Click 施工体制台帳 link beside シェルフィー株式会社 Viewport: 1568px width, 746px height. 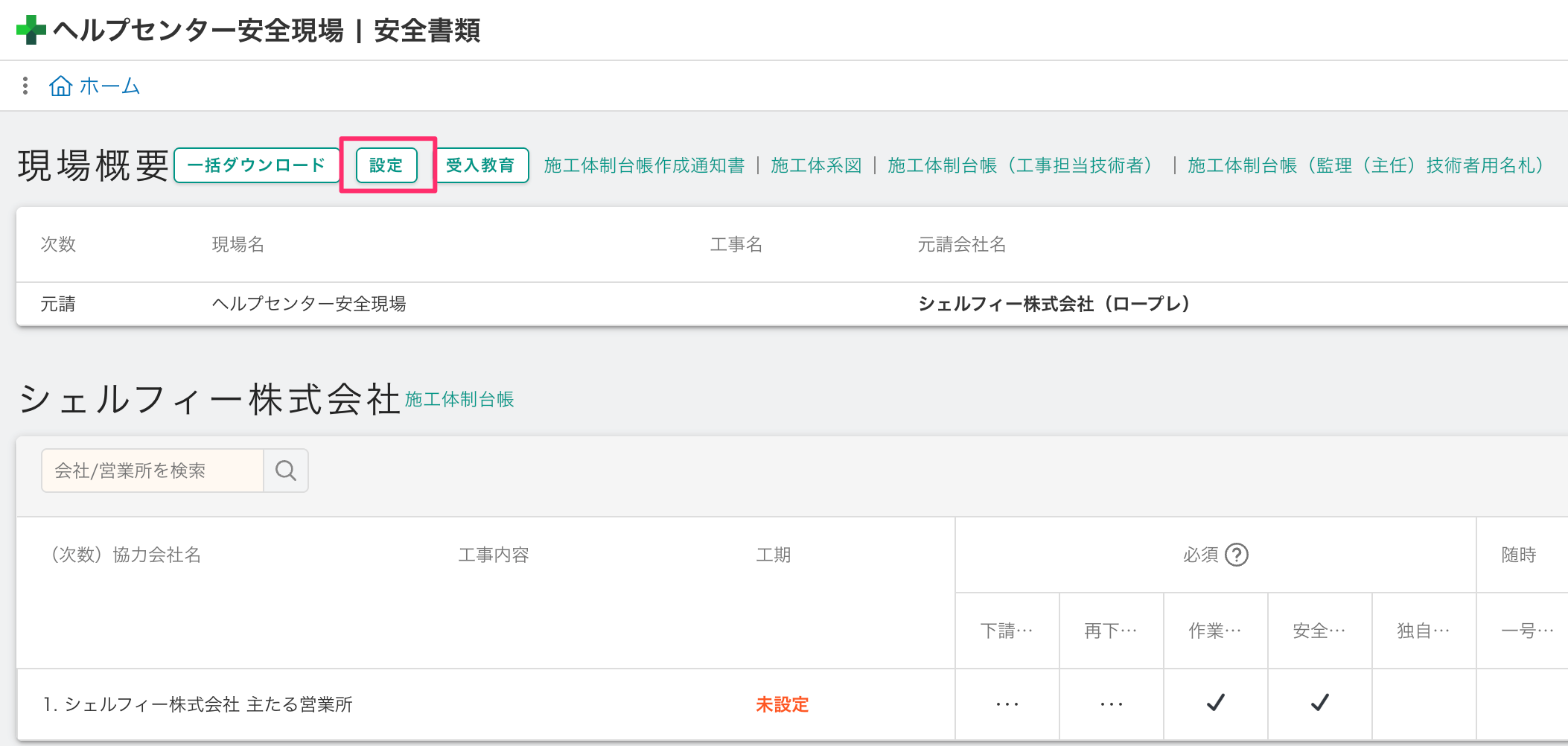pos(459,400)
